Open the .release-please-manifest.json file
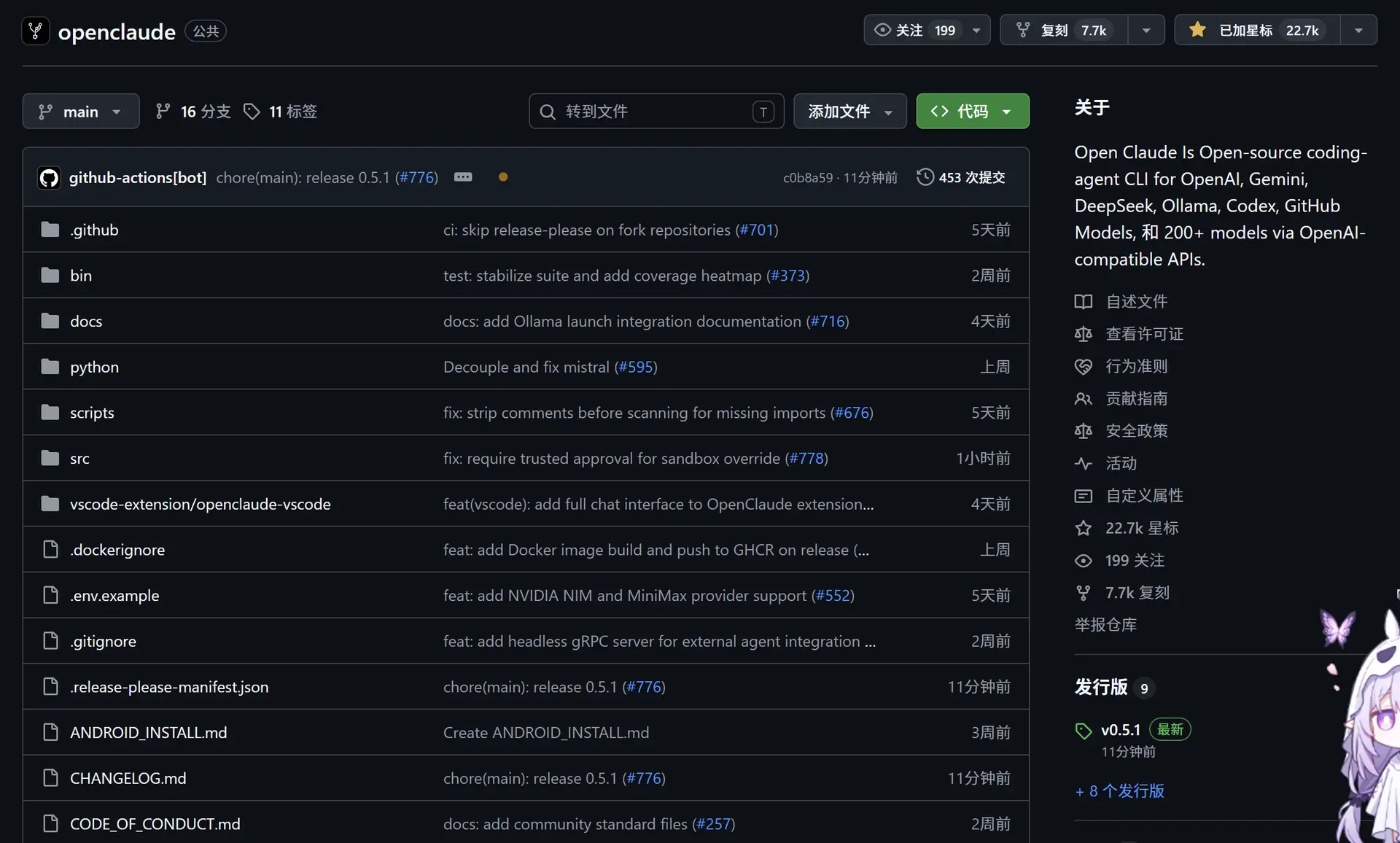Image resolution: width=1400 pixels, height=843 pixels. 169,687
